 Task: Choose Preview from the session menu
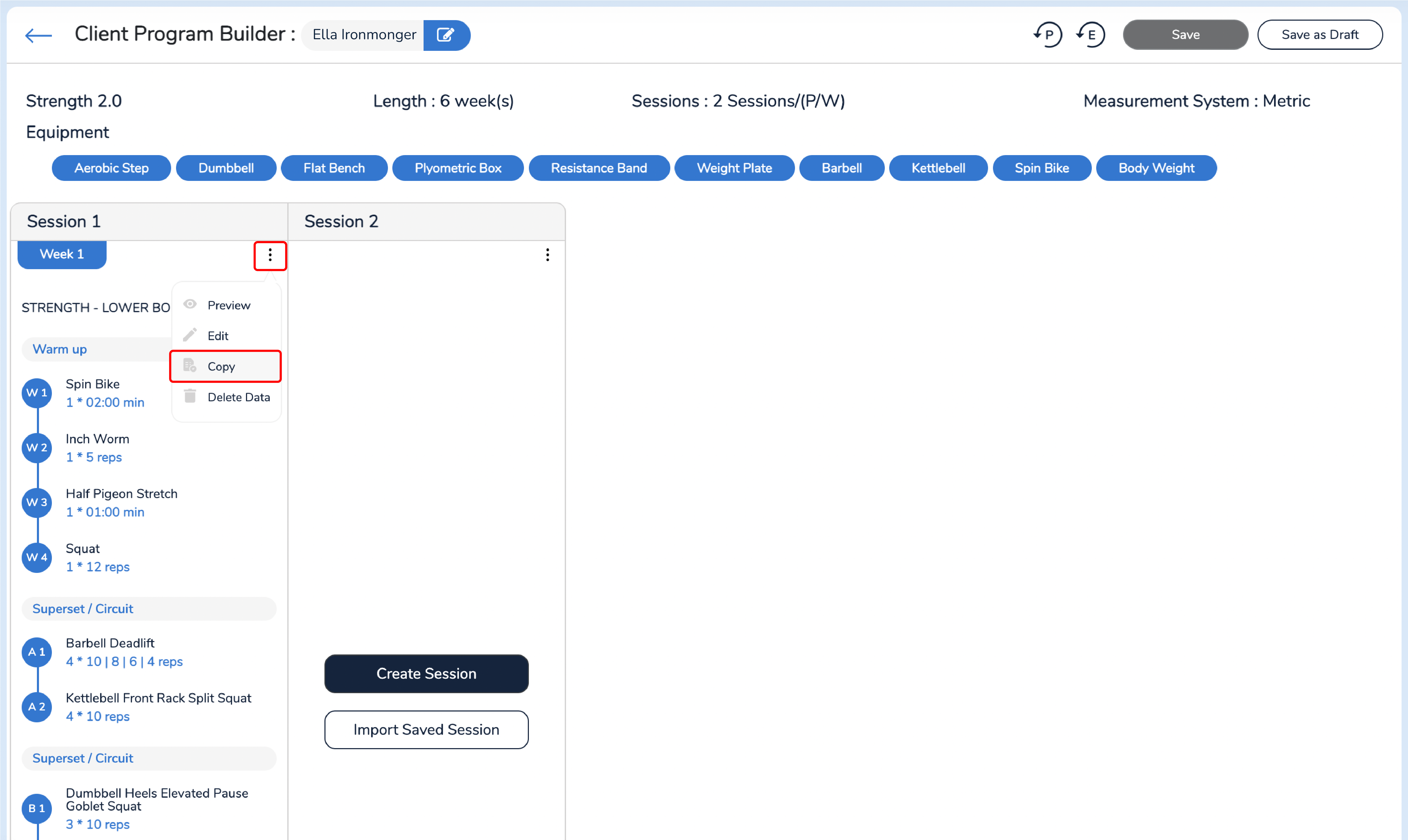pyautogui.click(x=226, y=305)
